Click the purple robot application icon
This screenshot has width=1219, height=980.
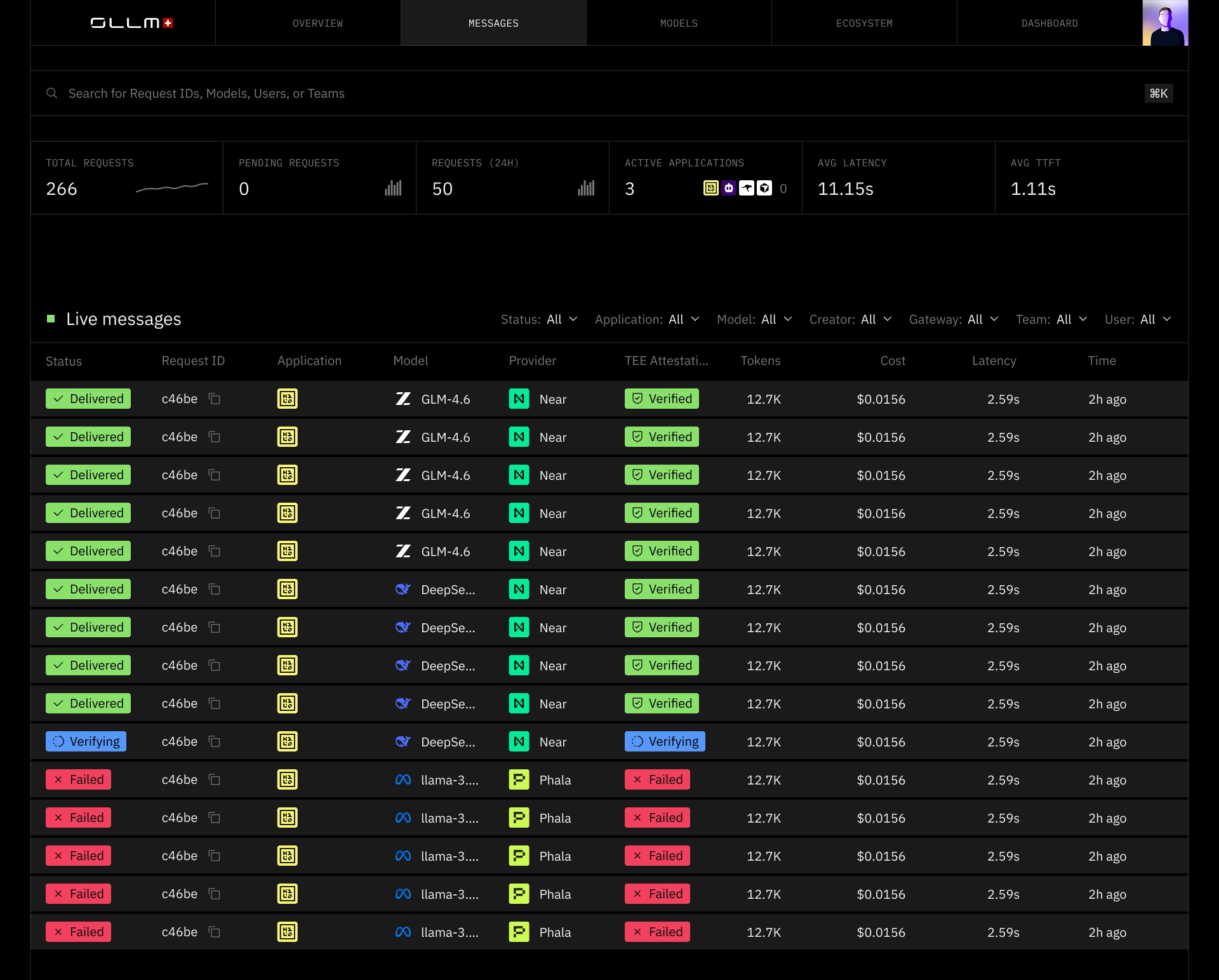[729, 188]
